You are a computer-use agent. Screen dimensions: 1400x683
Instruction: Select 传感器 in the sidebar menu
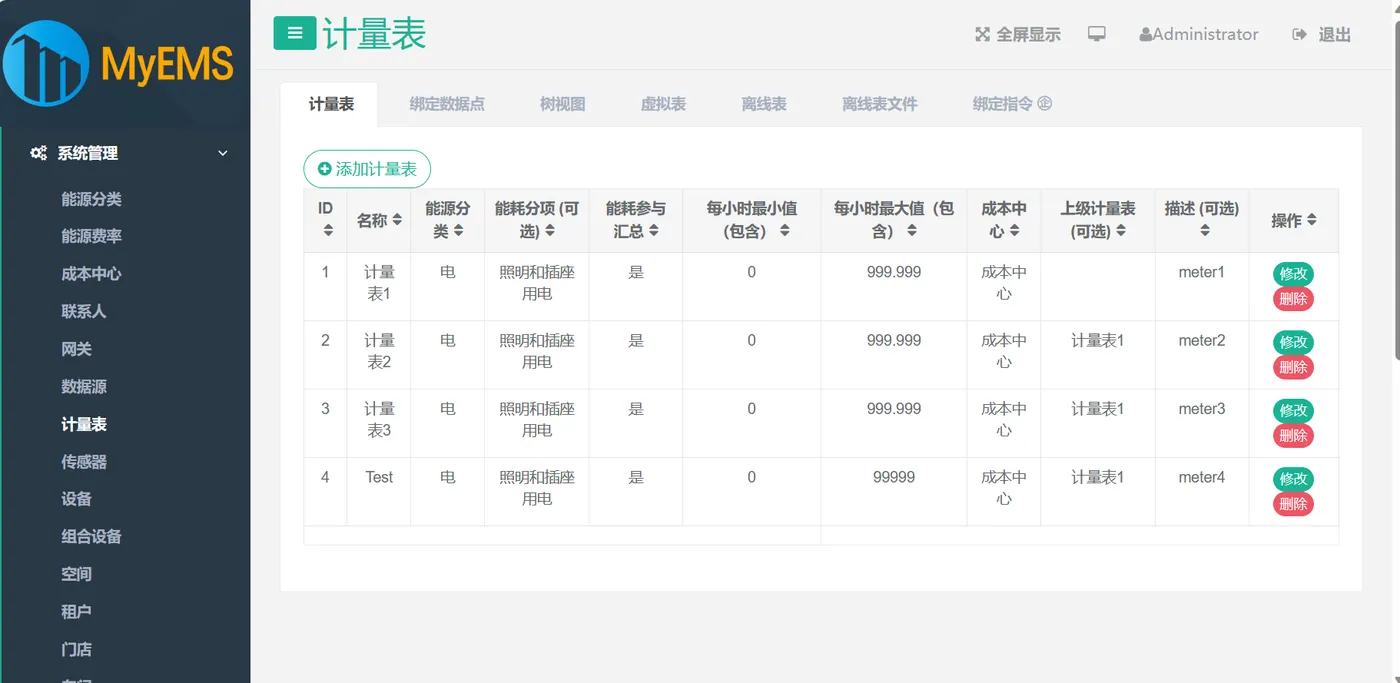[x=82, y=461]
